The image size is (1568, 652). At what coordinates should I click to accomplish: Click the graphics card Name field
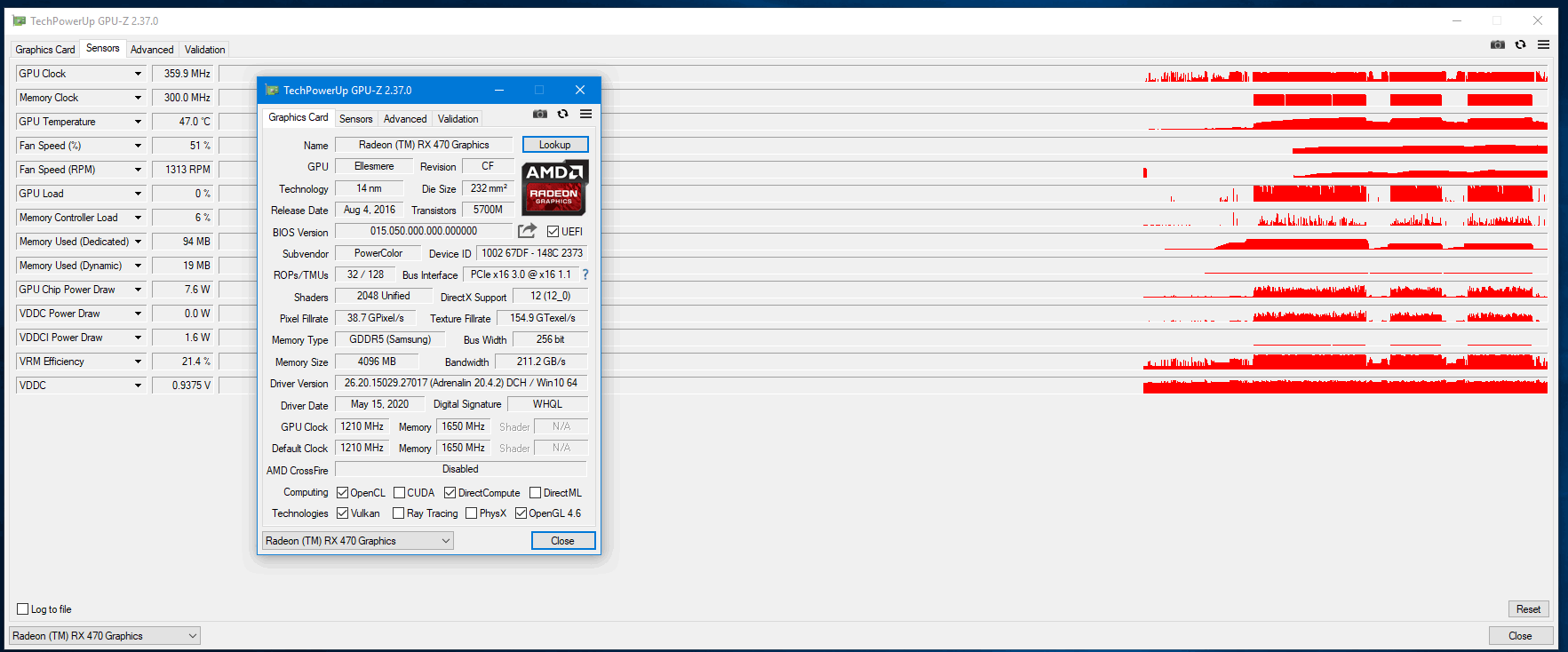(424, 145)
